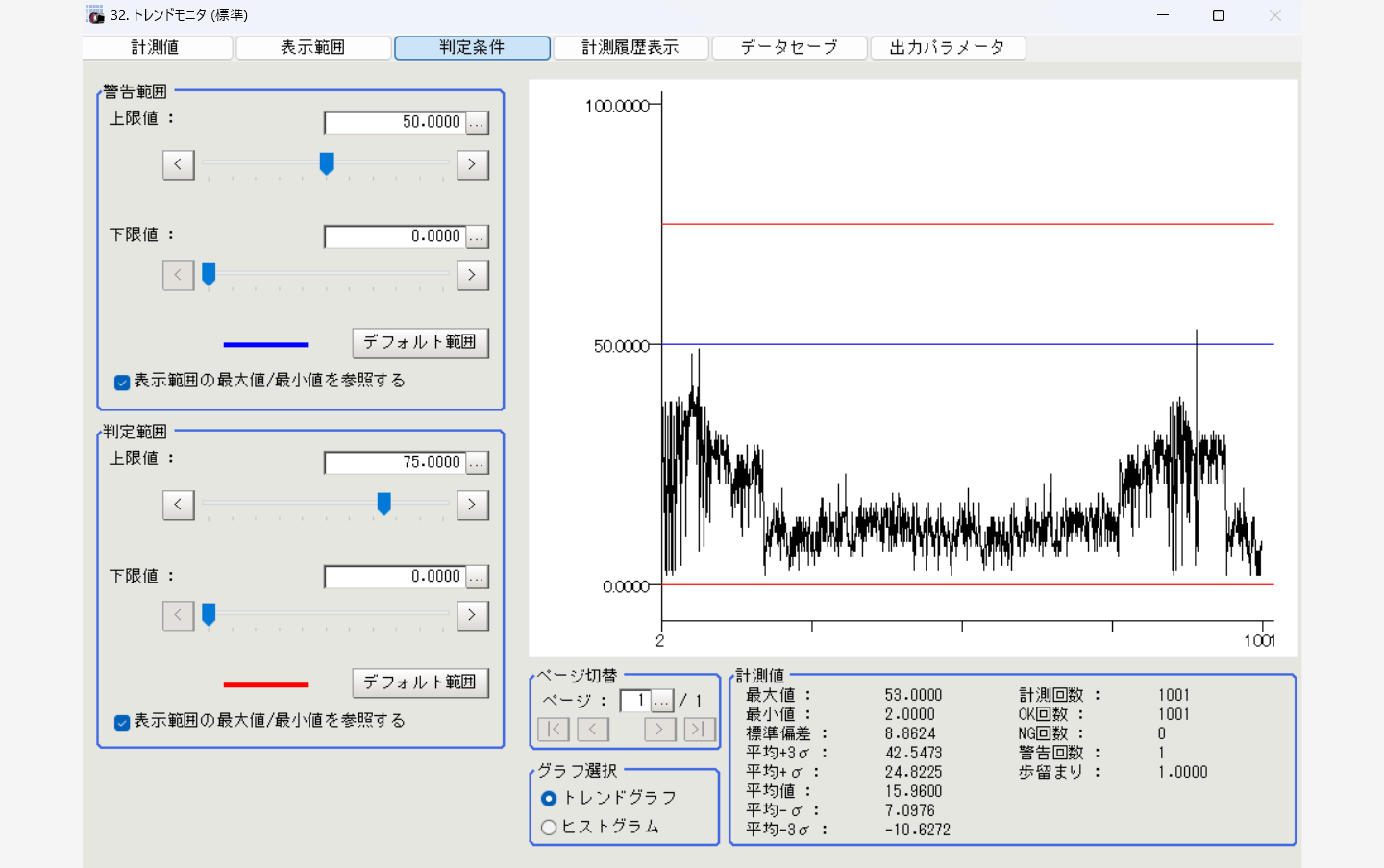This screenshot has width=1384, height=868.
Task: Uncheck 表示範囲の最大値/最小値を参照する in 警告範囲
Action: pos(122,383)
